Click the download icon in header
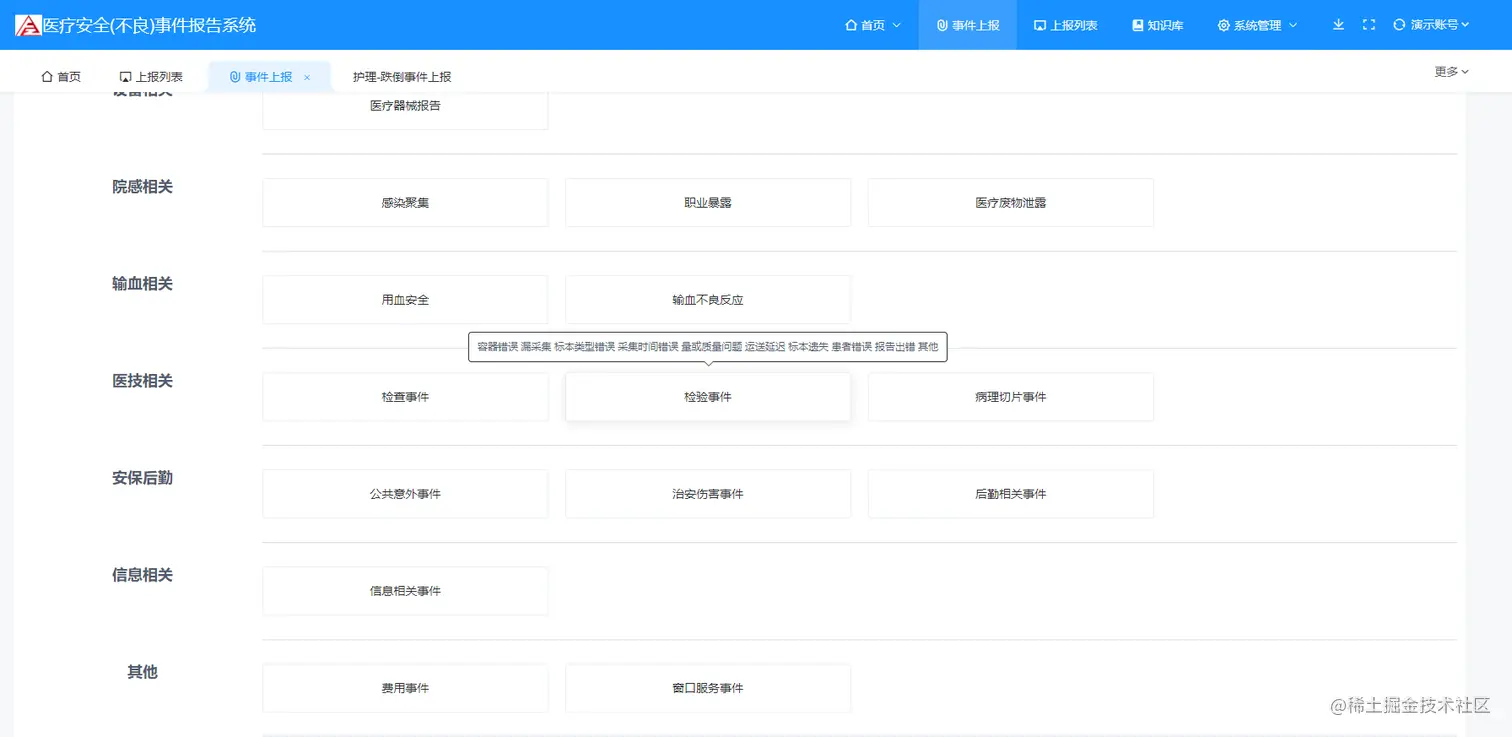1512x737 pixels. (x=1338, y=24)
